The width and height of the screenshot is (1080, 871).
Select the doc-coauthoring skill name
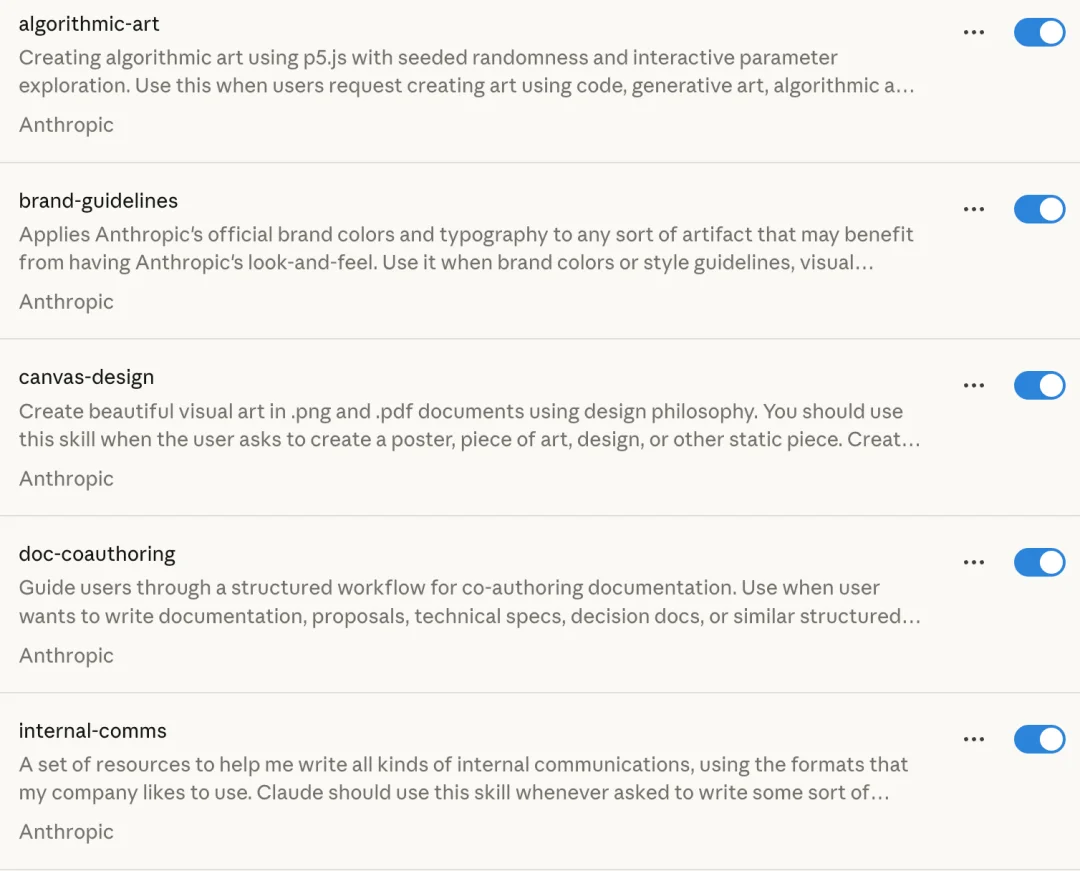click(97, 554)
